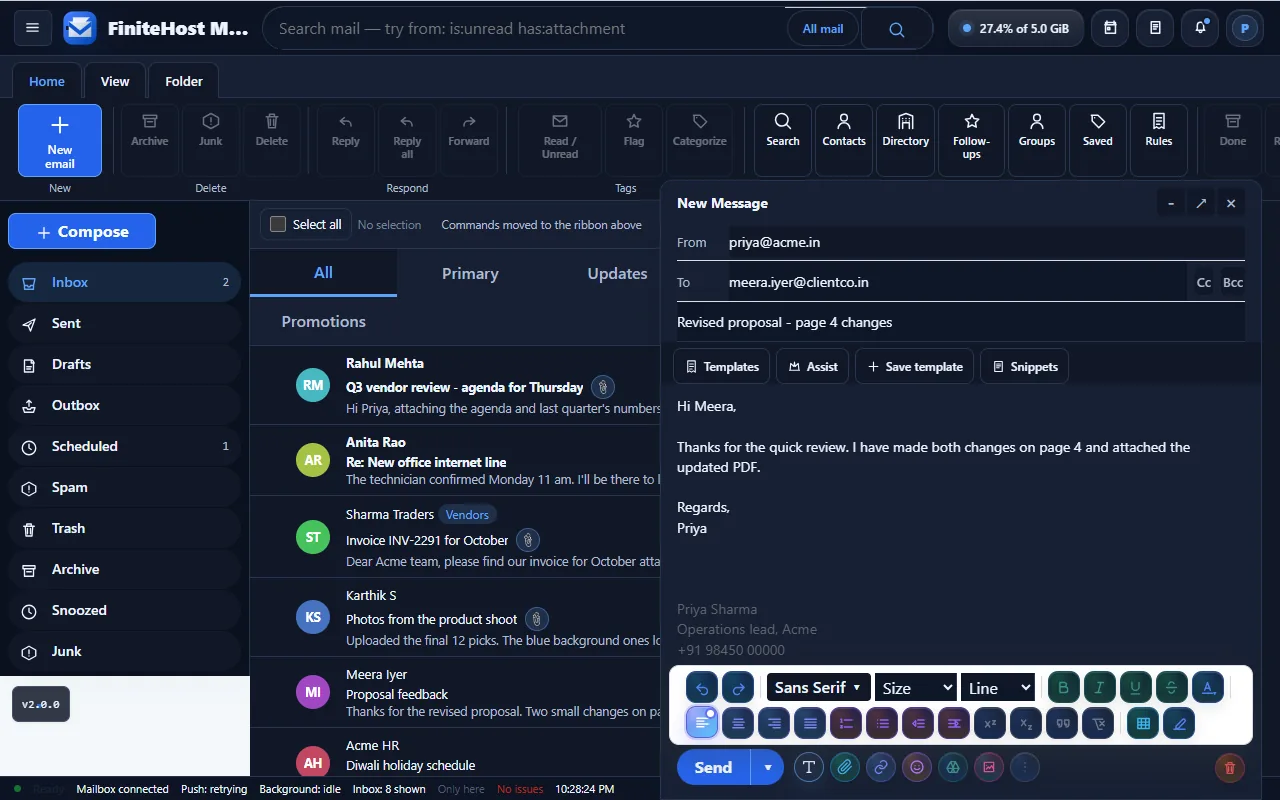Open the All mail search scope dropdown

pos(823,29)
